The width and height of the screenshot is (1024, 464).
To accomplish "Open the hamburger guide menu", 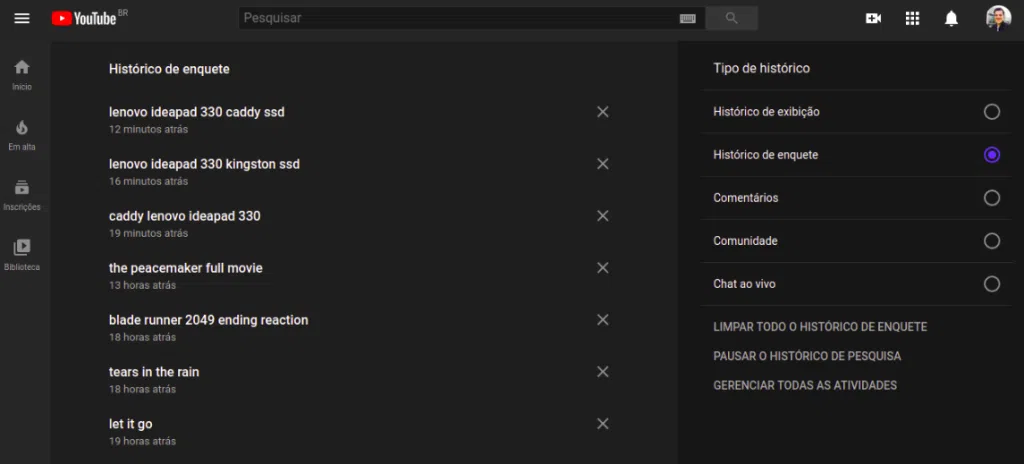I will point(22,18).
